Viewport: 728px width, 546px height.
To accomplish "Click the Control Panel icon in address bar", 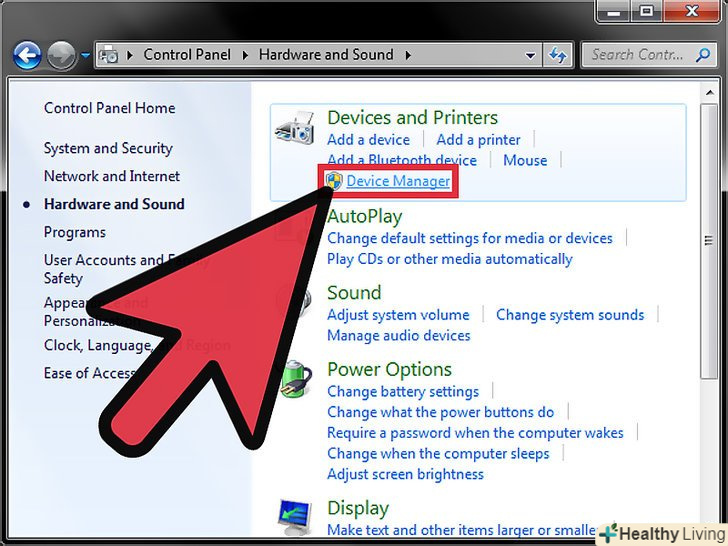I will pos(110,55).
